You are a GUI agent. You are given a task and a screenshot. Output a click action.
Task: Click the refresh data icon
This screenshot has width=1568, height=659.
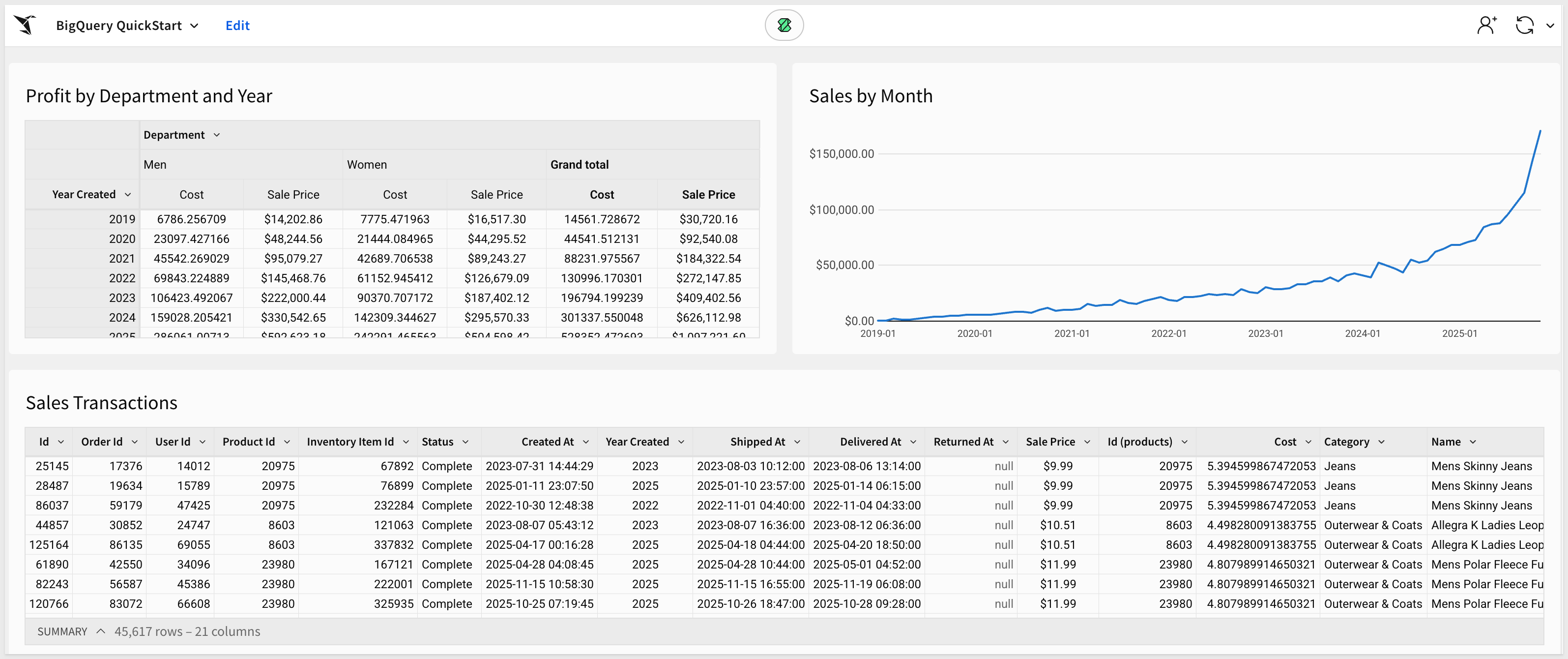click(1524, 25)
